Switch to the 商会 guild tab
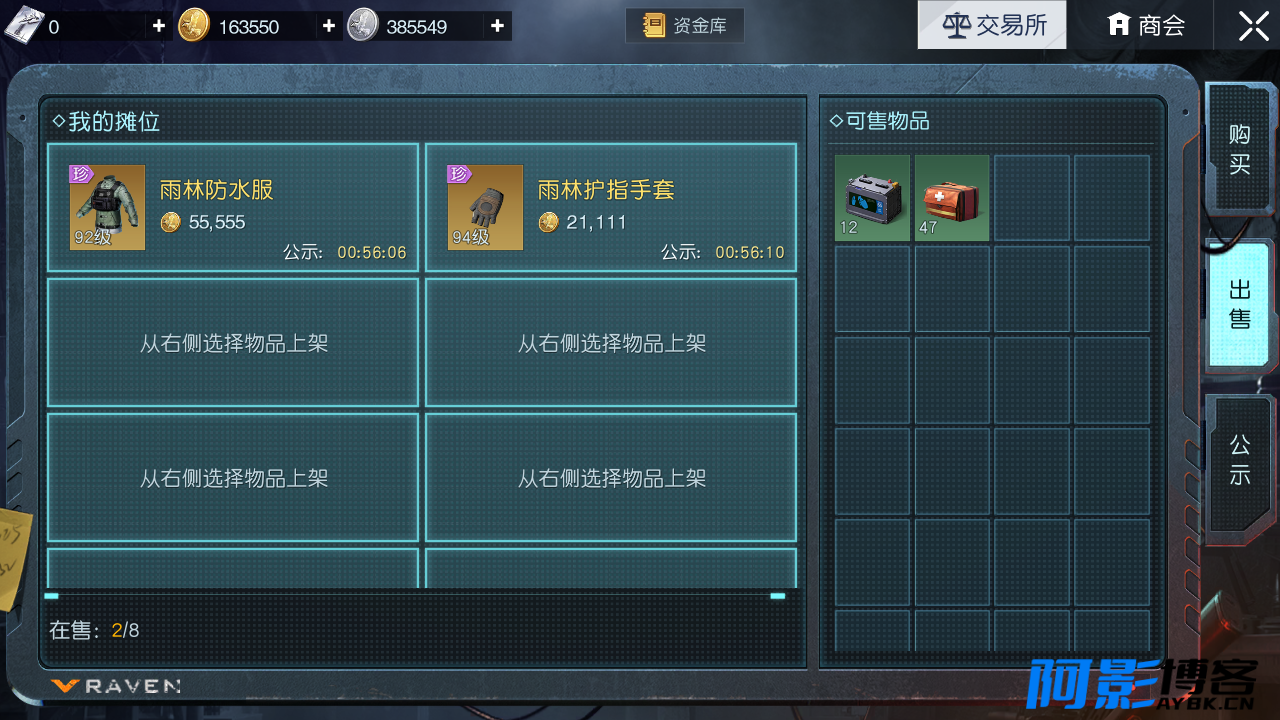 pos(1147,25)
